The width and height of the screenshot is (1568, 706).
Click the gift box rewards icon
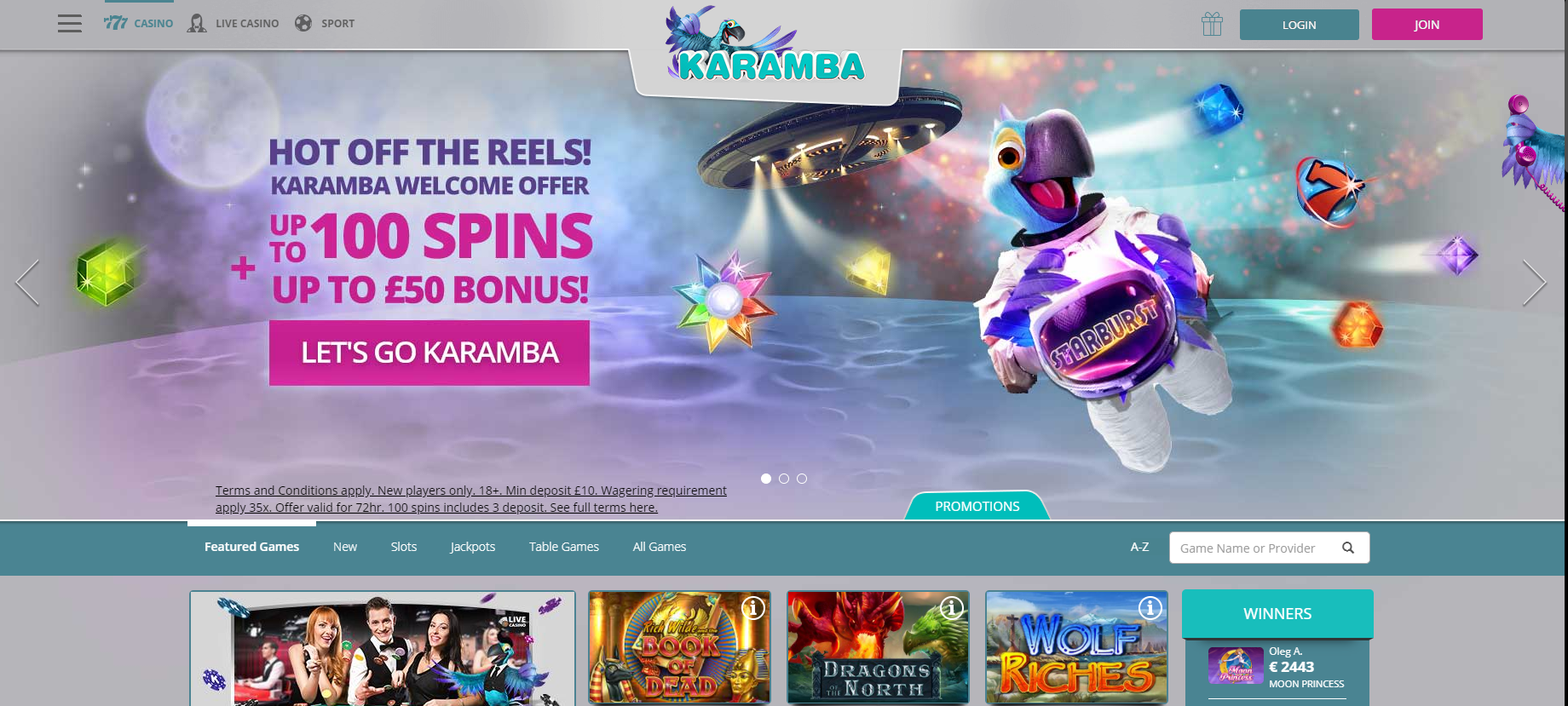tap(1212, 24)
